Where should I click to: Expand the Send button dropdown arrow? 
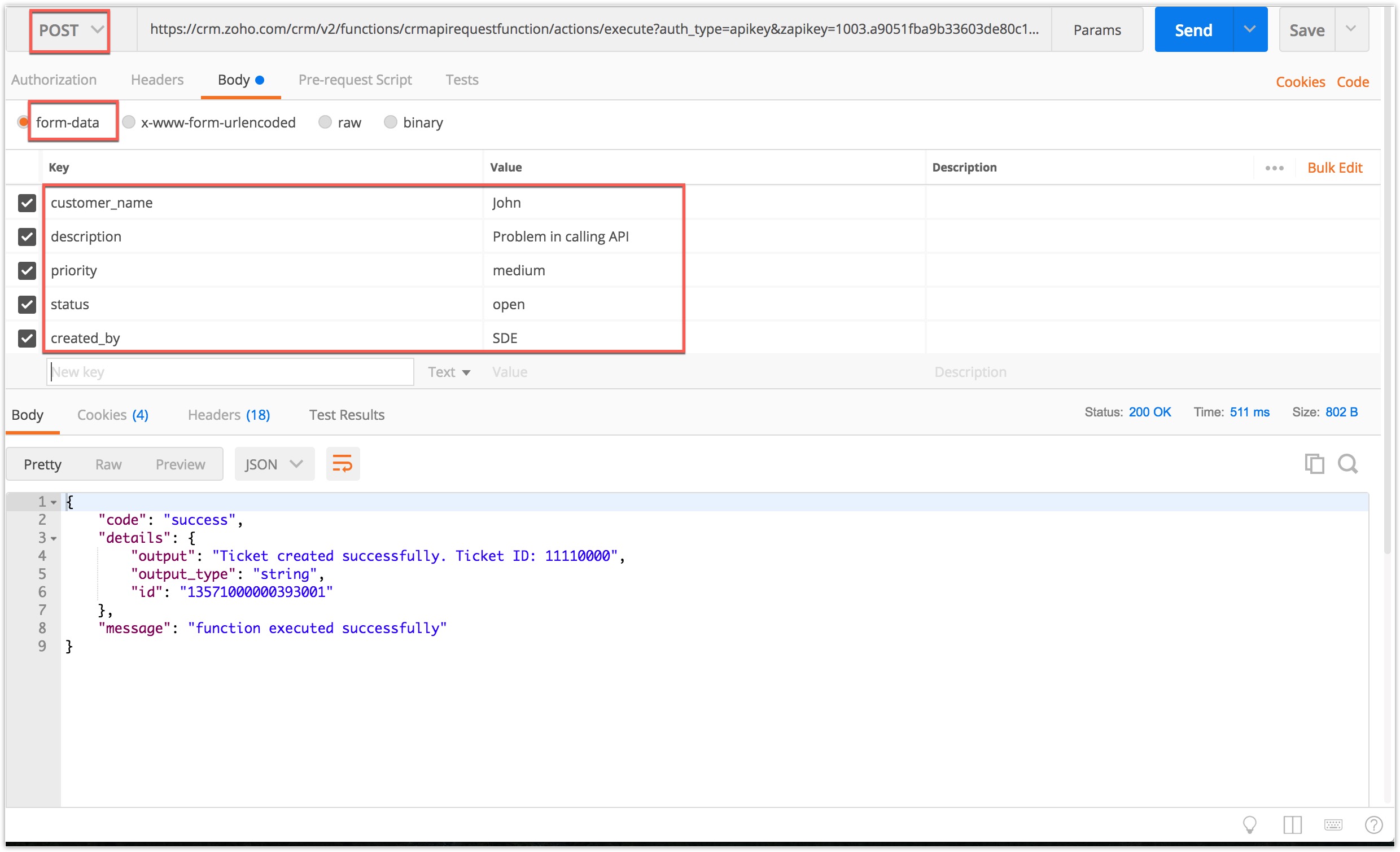(x=1249, y=29)
